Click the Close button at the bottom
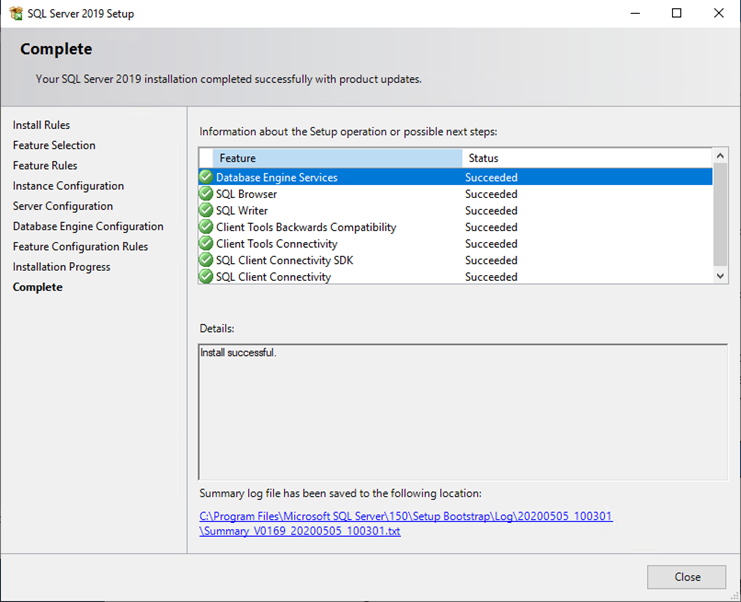This screenshot has height=602, width=741. click(x=686, y=577)
